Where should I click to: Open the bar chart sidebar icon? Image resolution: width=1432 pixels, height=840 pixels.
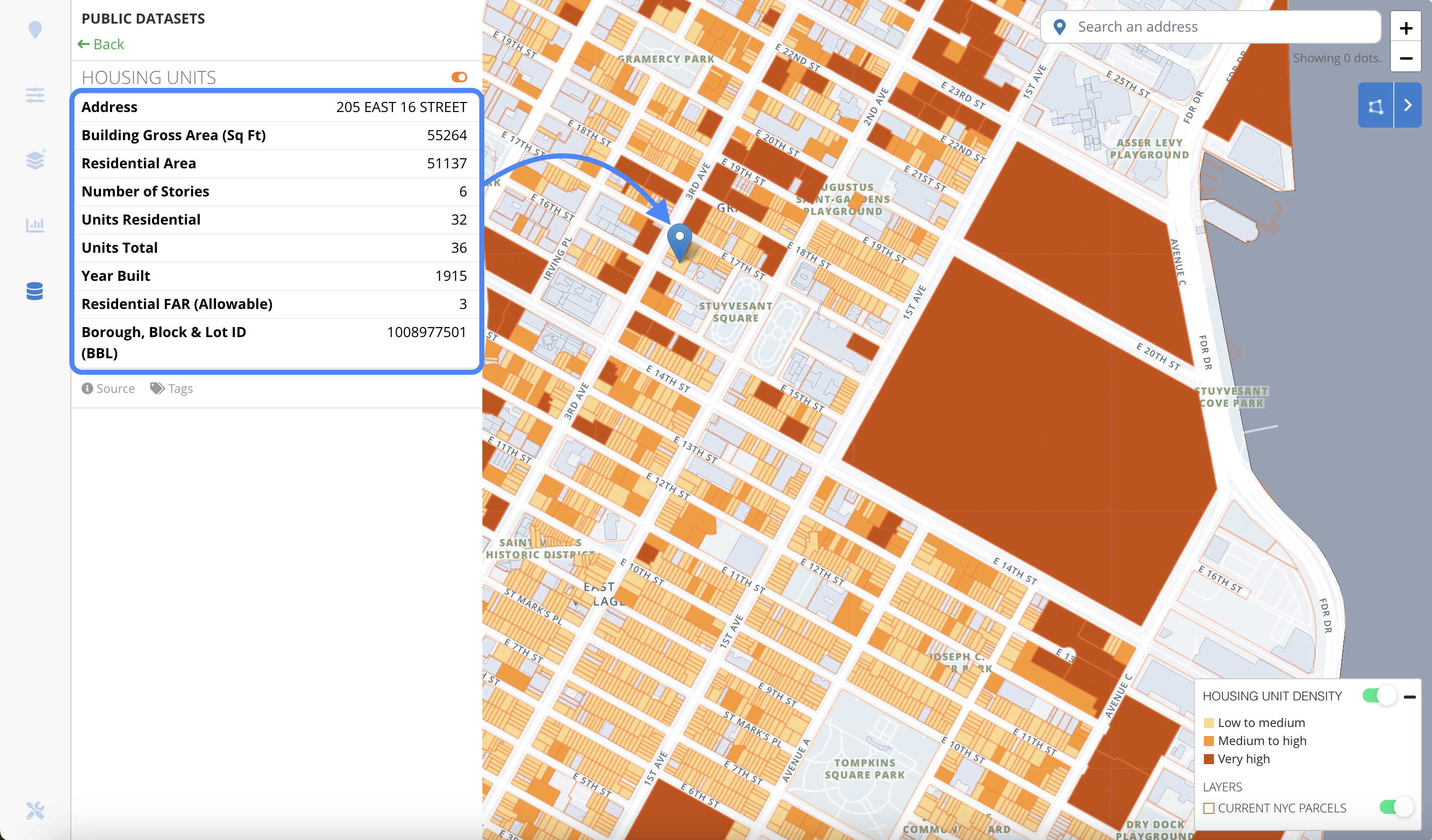pos(35,225)
